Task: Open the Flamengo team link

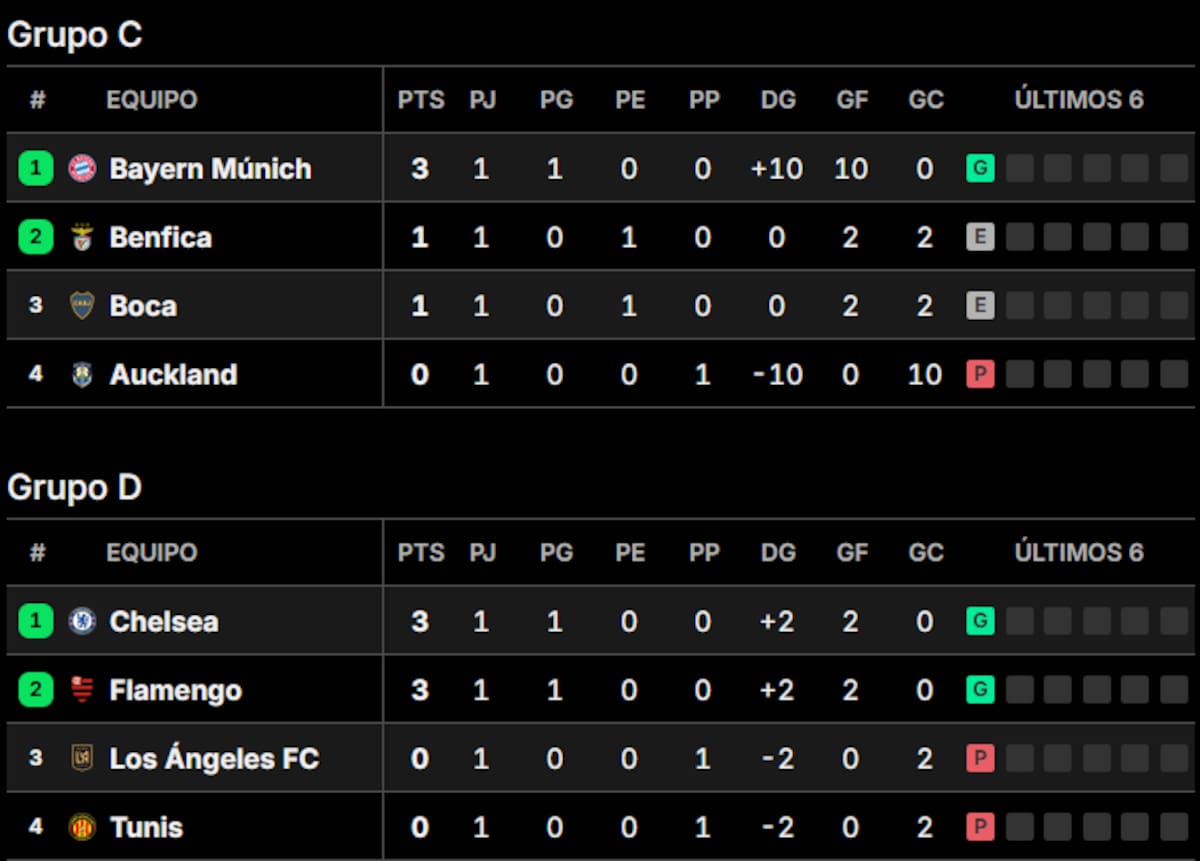Action: coord(175,690)
